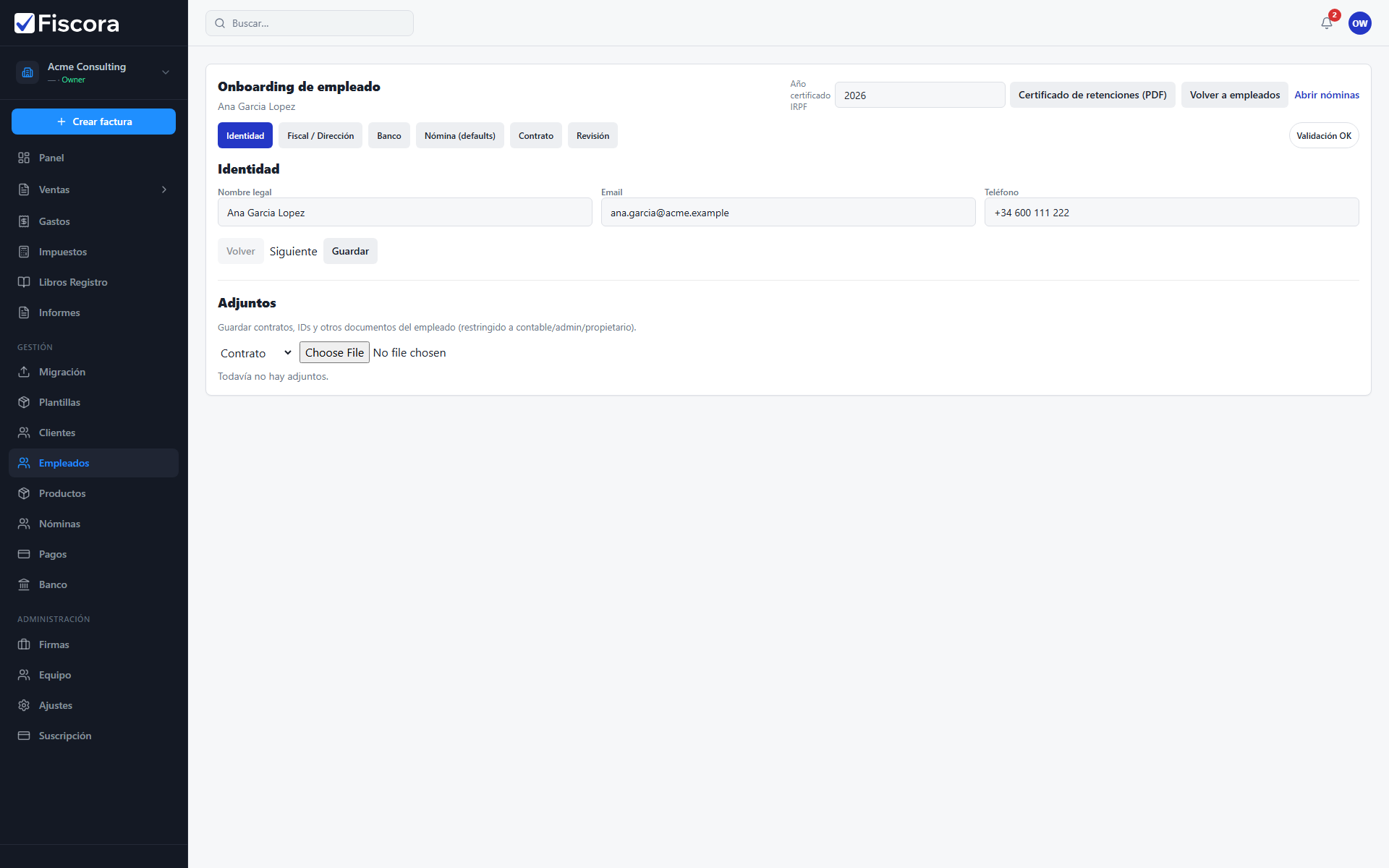Switch to the Fiscal / Dirección tab
This screenshot has width=1389, height=868.
coord(320,136)
